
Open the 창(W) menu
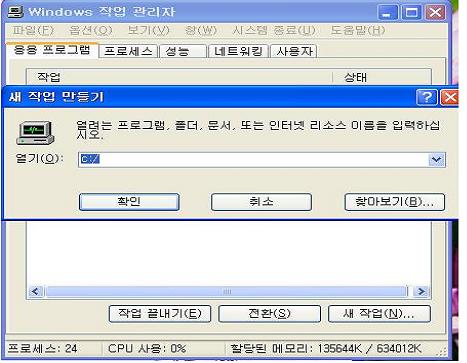pos(201,31)
